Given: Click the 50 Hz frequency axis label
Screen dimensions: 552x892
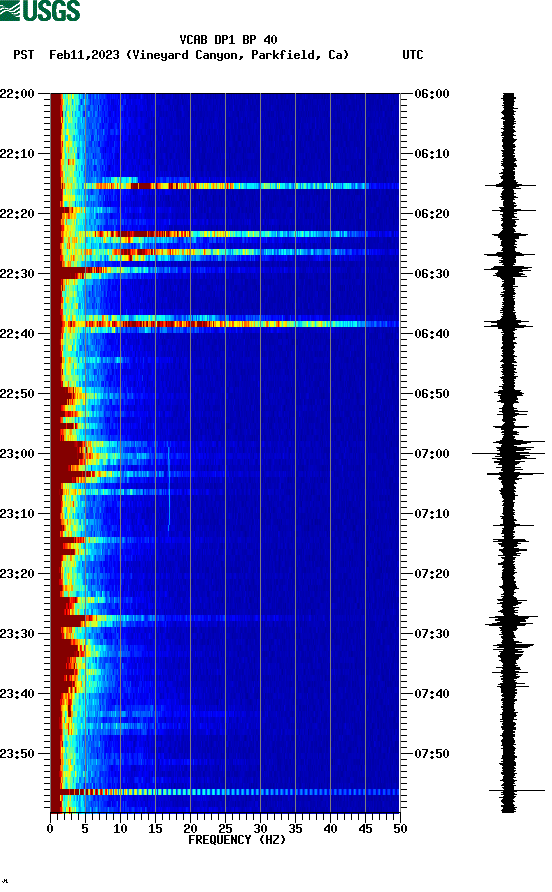Looking at the screenshot, I should [x=400, y=829].
